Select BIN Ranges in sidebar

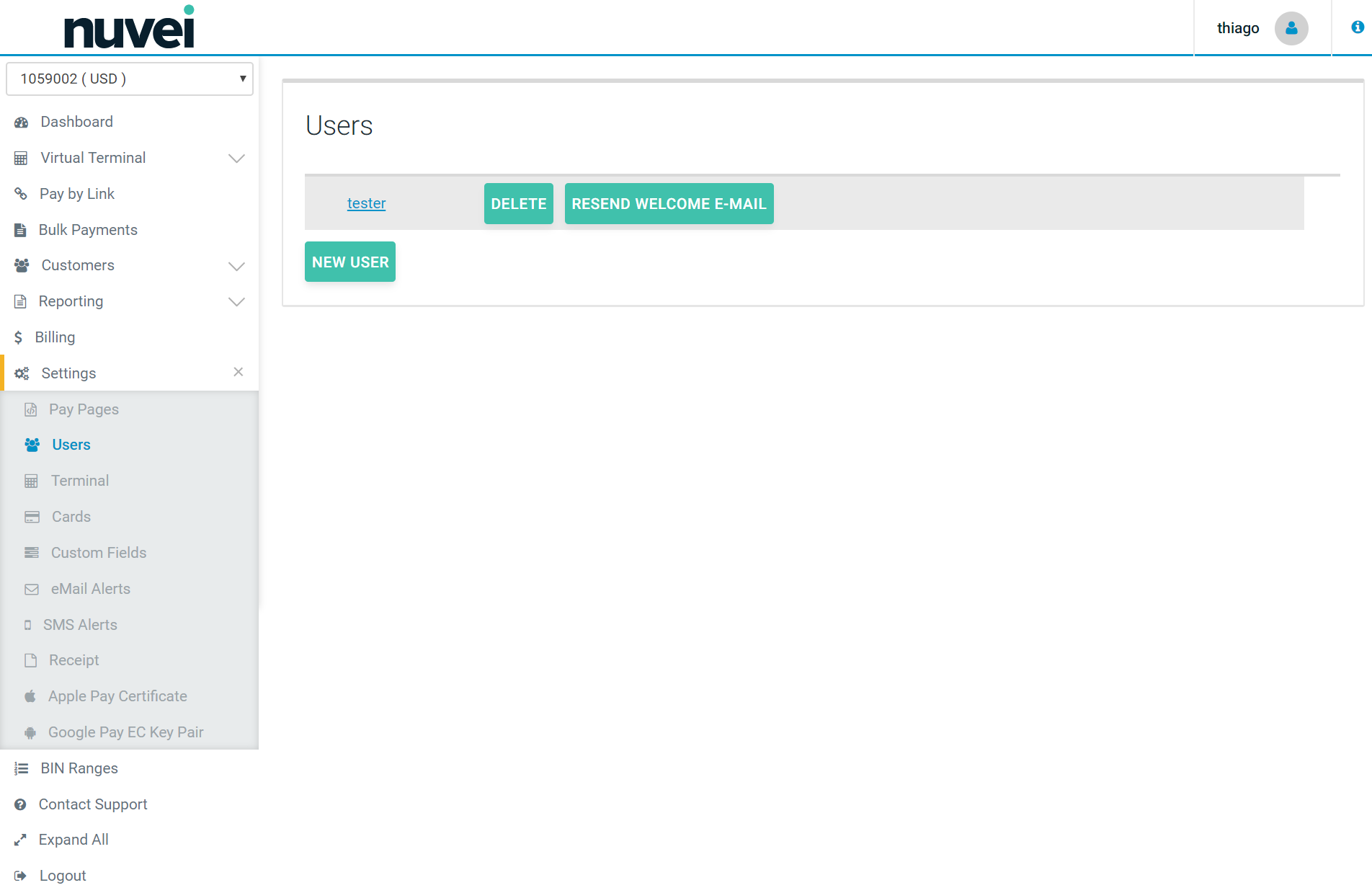click(79, 768)
